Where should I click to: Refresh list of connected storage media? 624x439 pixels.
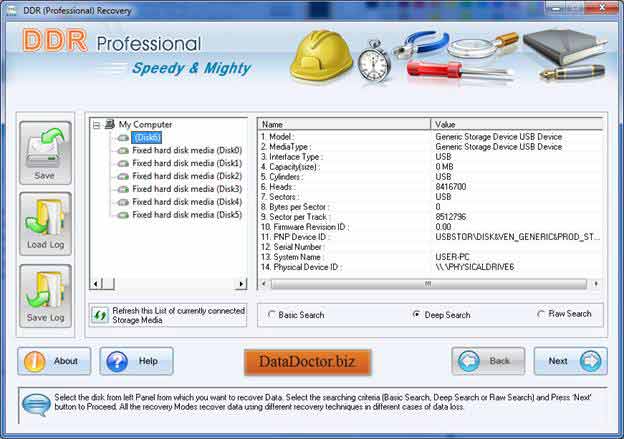click(x=168, y=315)
